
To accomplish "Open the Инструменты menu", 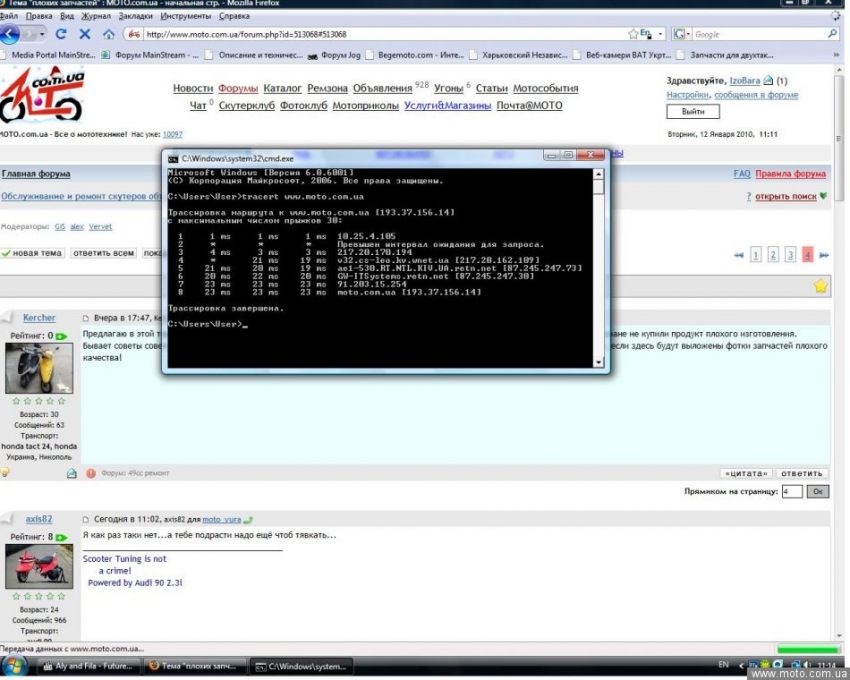I will [186, 16].
